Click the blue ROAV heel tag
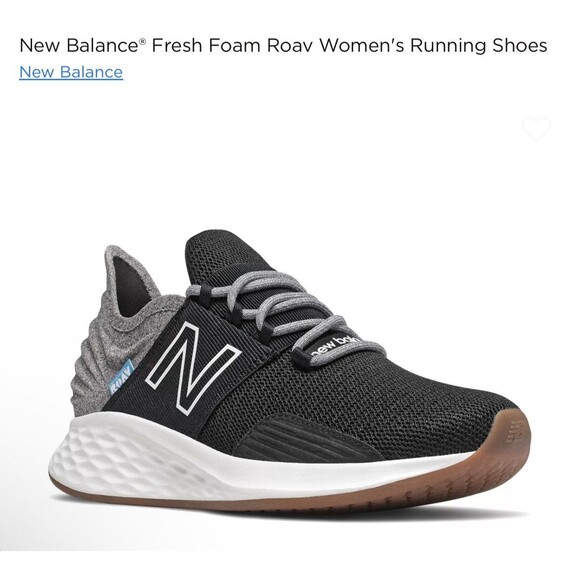 coord(121,378)
